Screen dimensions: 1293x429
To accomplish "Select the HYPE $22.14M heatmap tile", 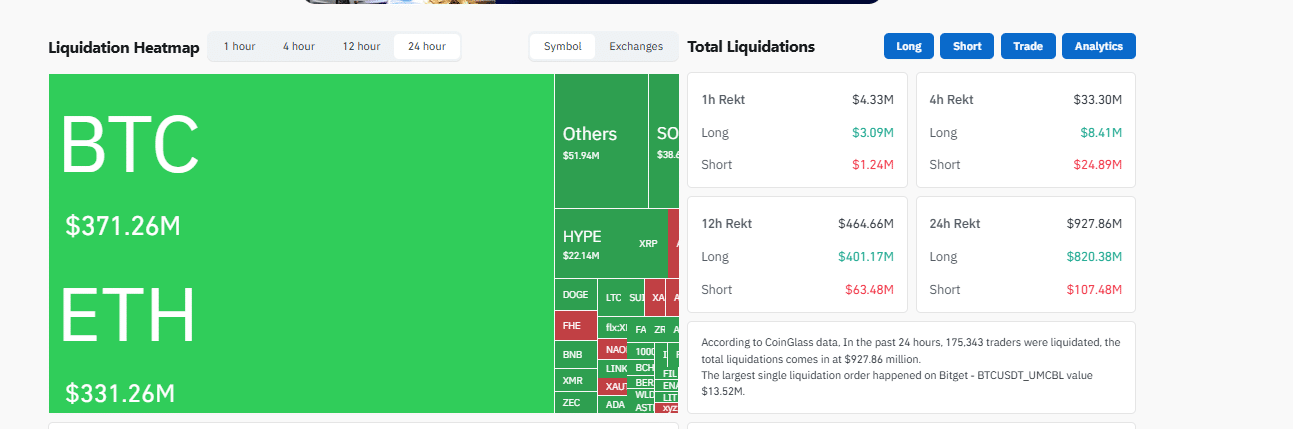I will click(x=592, y=243).
